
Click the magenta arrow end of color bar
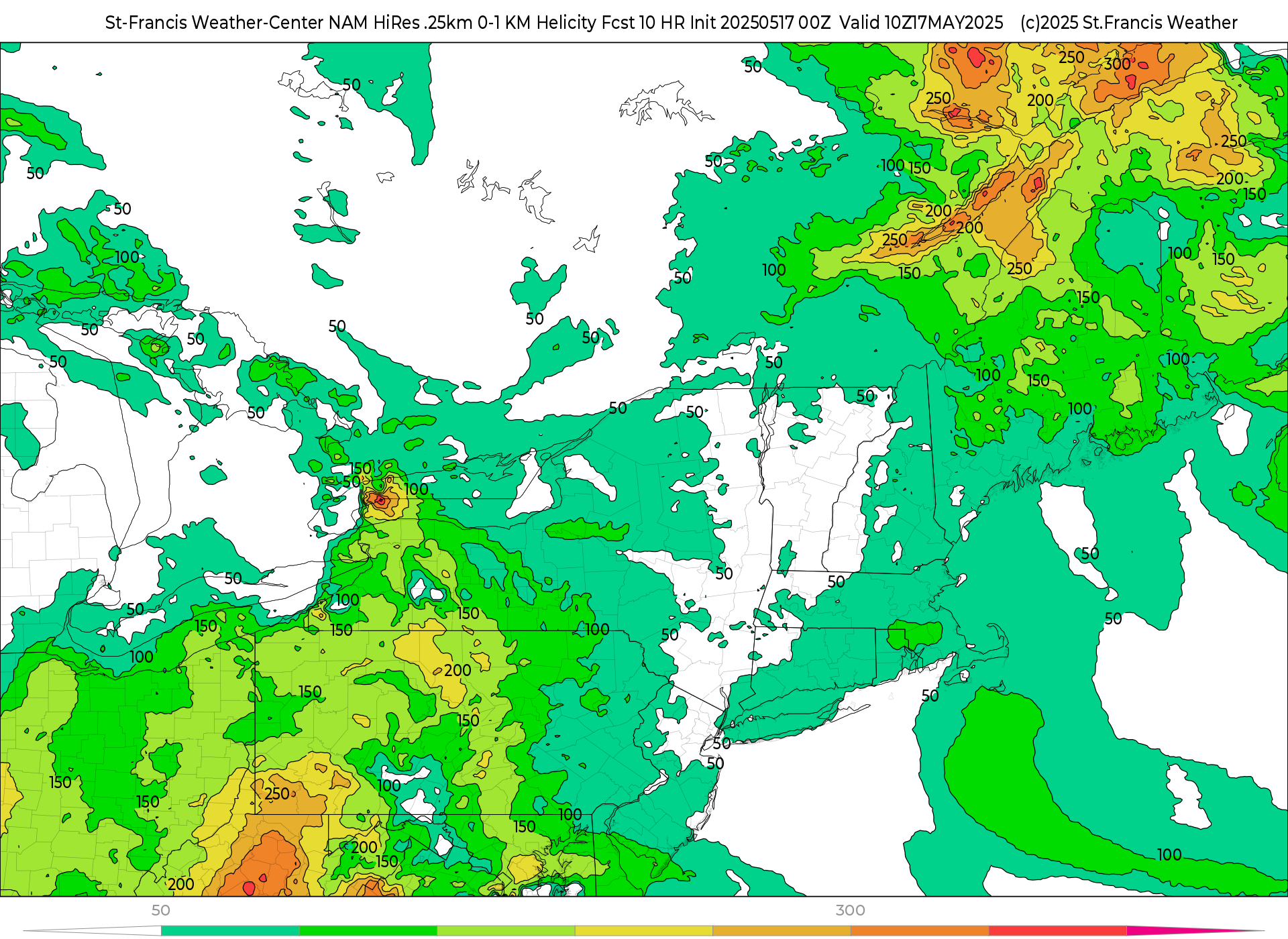(x=1194, y=931)
